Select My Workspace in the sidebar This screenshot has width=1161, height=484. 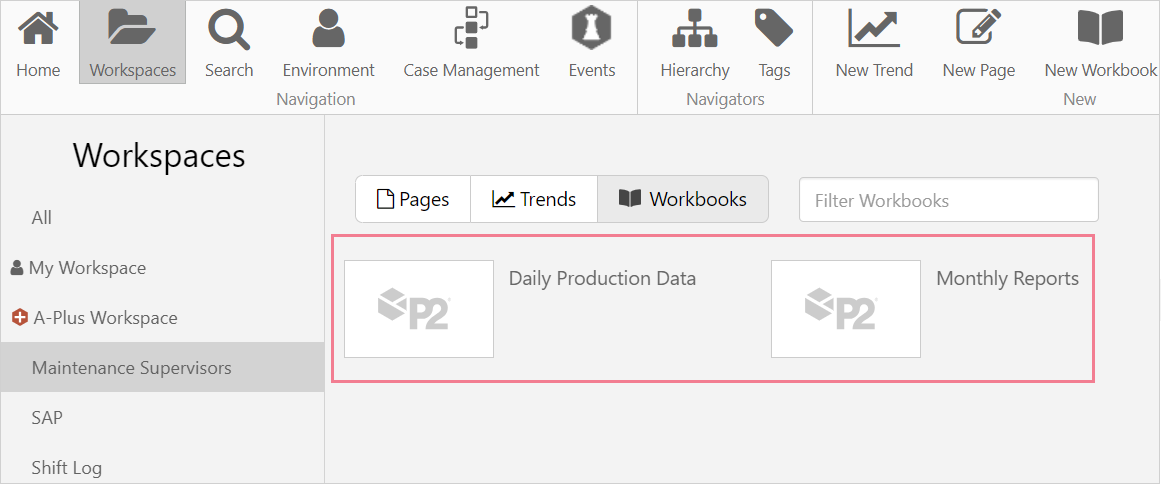(87, 268)
